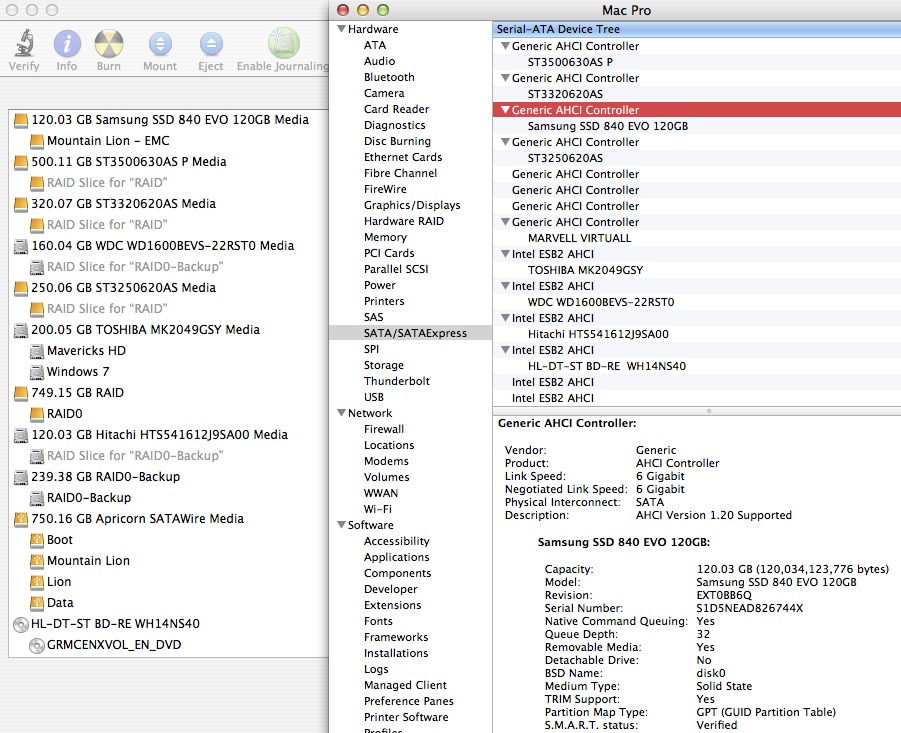This screenshot has height=733, width=901.
Task: Click the Capacity value 120.03 GB
Action: pyautogui.click(x=792, y=569)
